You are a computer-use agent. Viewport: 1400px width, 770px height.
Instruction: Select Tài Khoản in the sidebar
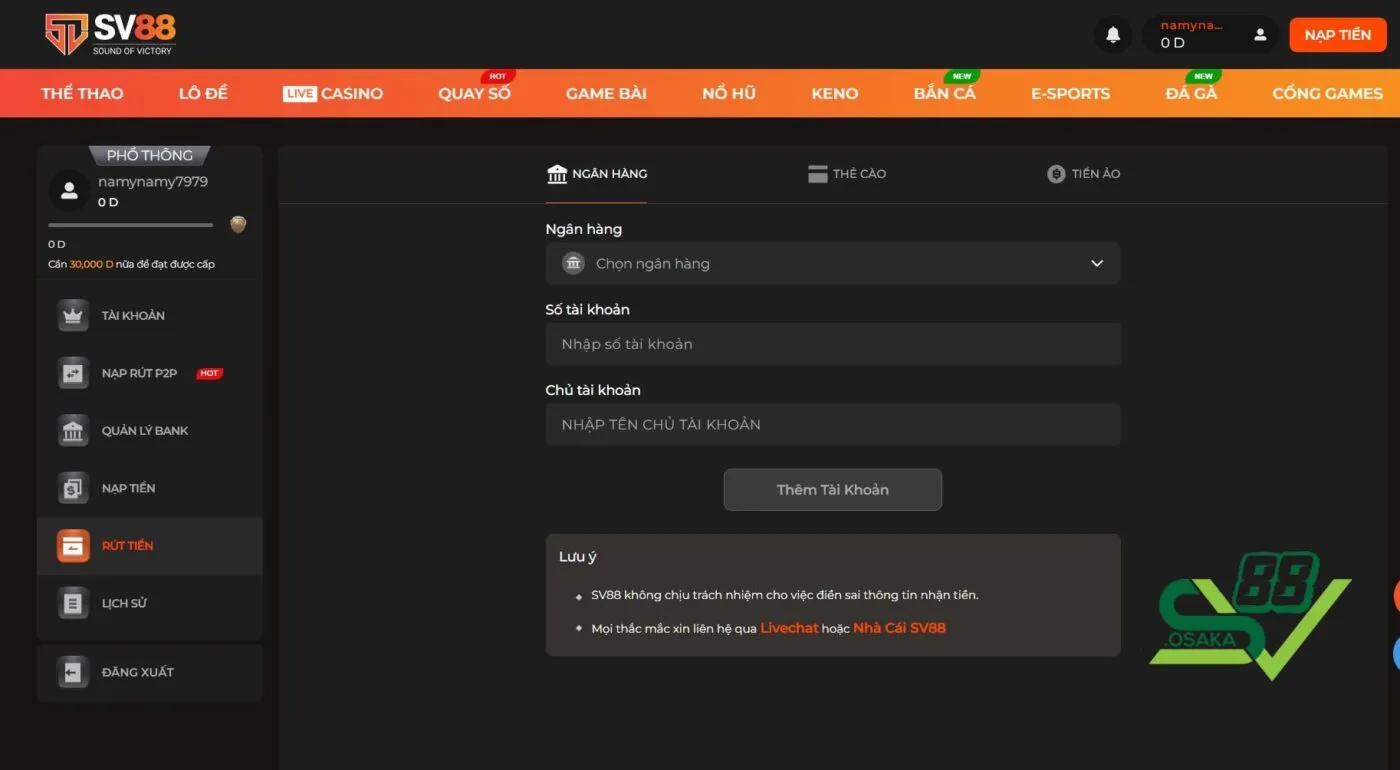[x=150, y=315]
